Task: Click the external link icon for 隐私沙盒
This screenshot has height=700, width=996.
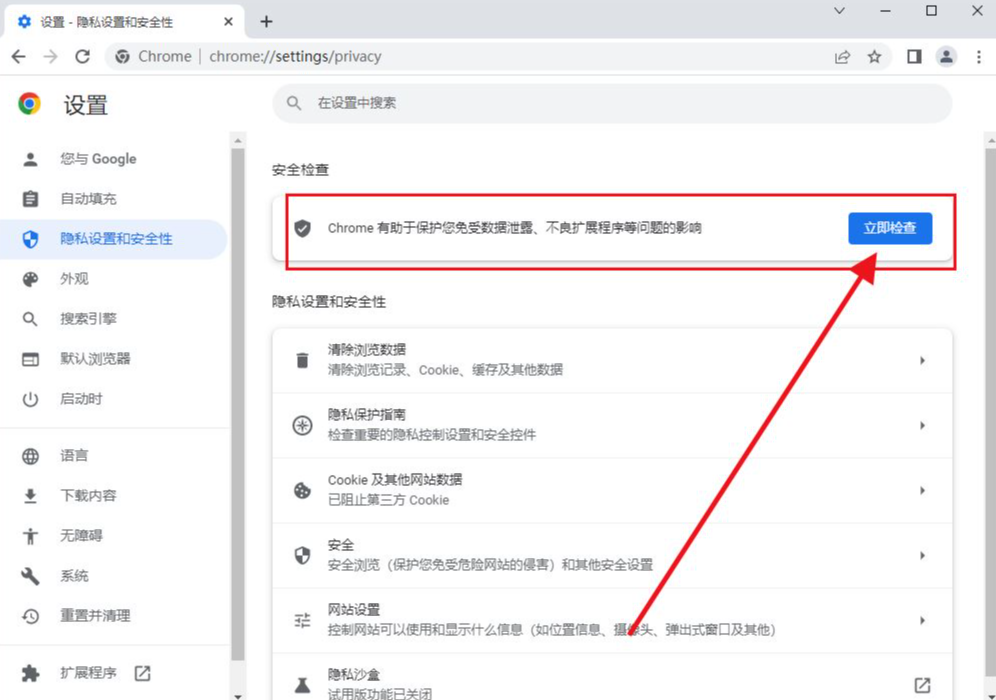Action: [922, 685]
